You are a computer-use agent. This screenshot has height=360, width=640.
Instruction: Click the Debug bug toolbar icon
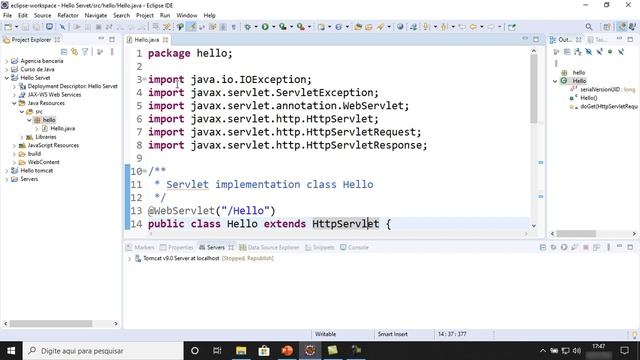[247, 27]
